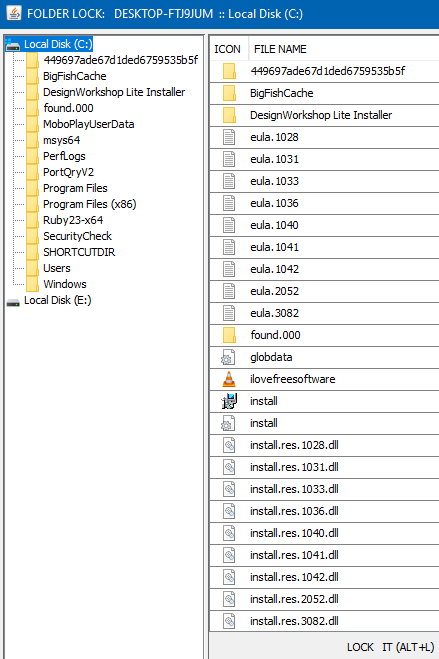The height and width of the screenshot is (659, 439).
Task: Click VLC cone icon of ilovefreesoftware
Action: point(229,379)
